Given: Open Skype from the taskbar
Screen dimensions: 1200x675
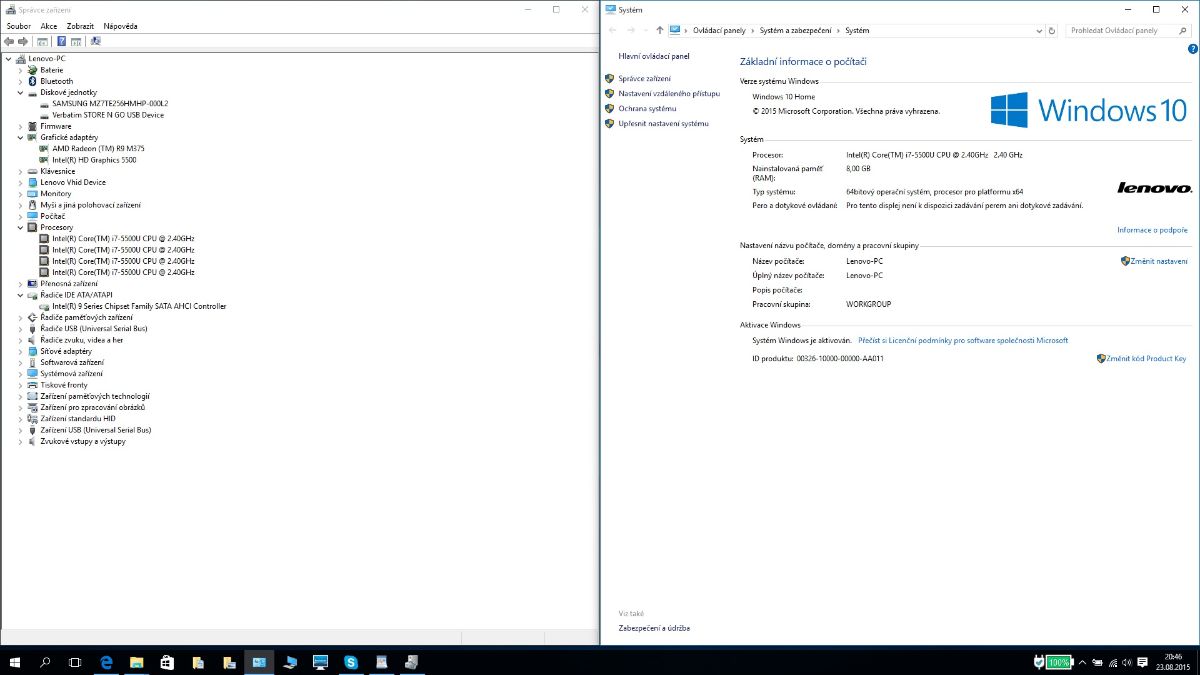Looking at the screenshot, I should pos(351,662).
